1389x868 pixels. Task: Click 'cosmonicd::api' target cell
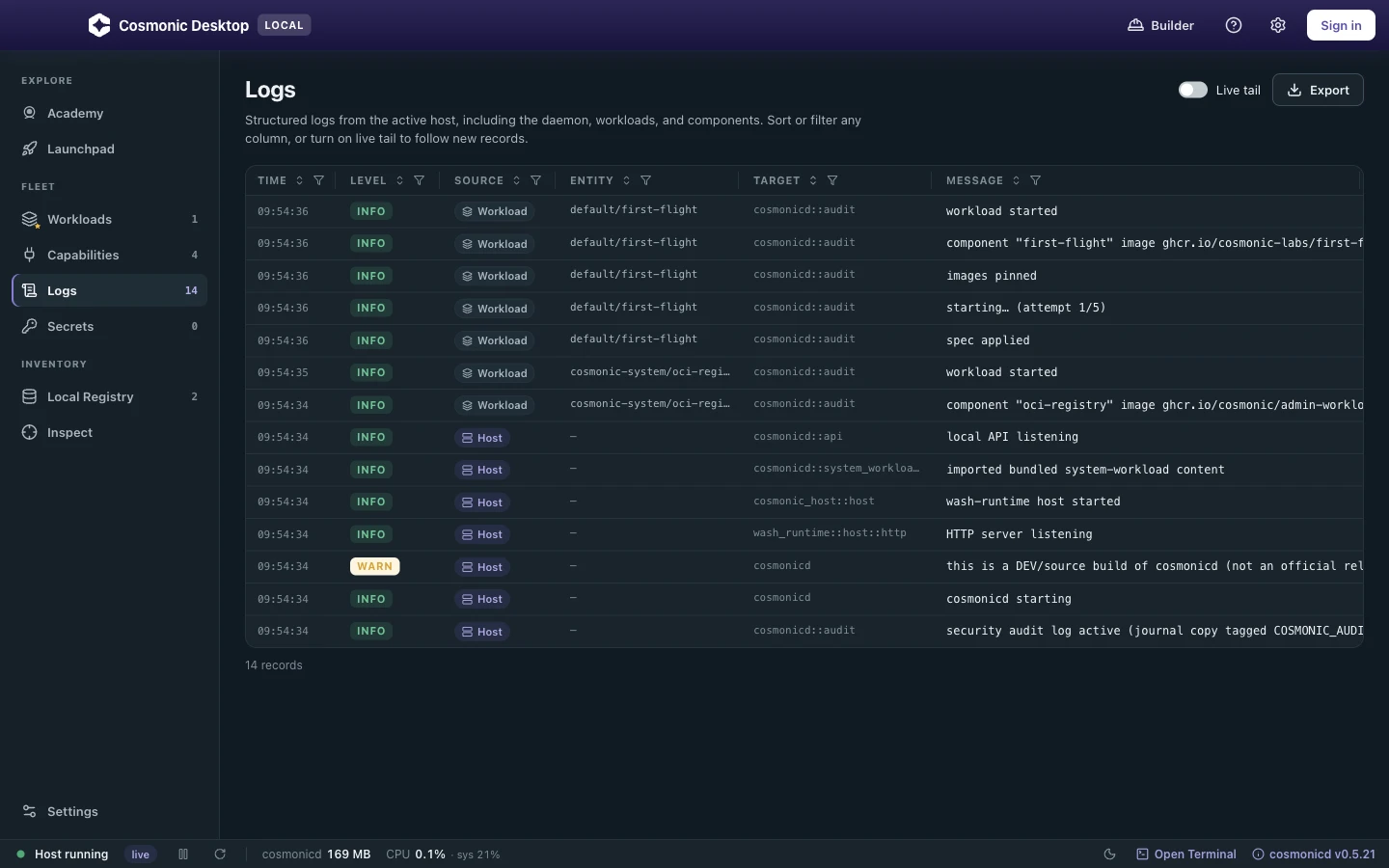798,436
